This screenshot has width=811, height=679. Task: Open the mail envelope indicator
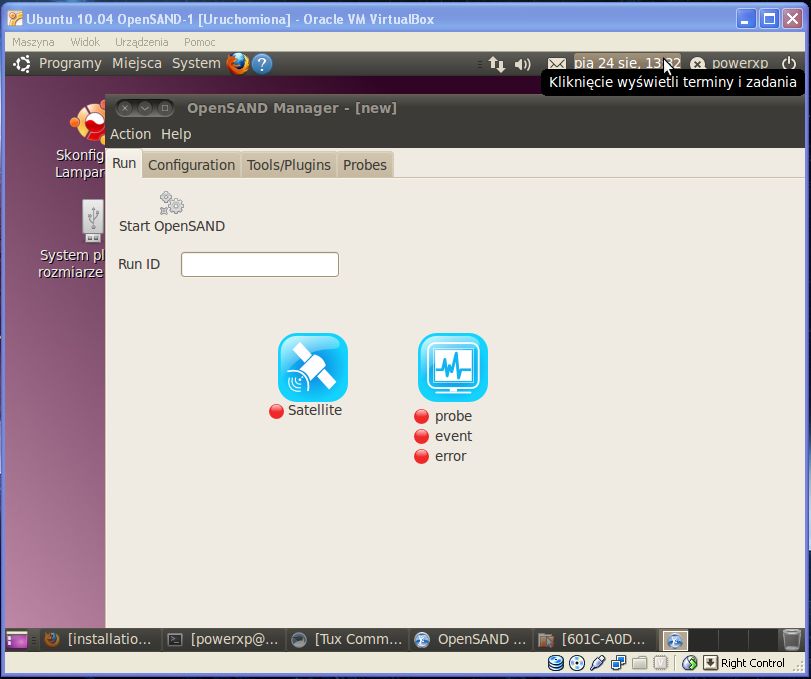[557, 64]
